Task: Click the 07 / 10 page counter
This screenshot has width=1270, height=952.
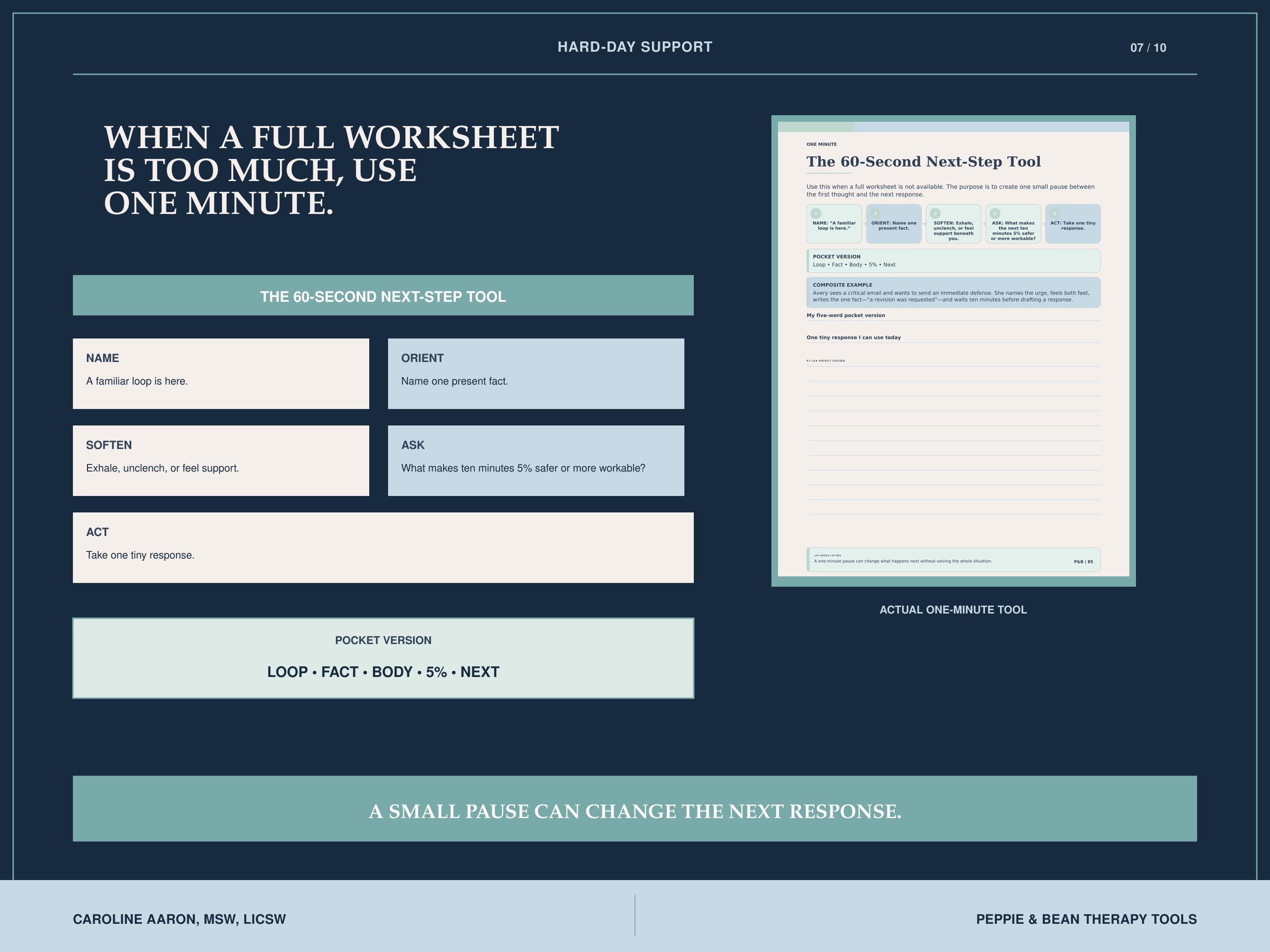Action: [x=1148, y=47]
